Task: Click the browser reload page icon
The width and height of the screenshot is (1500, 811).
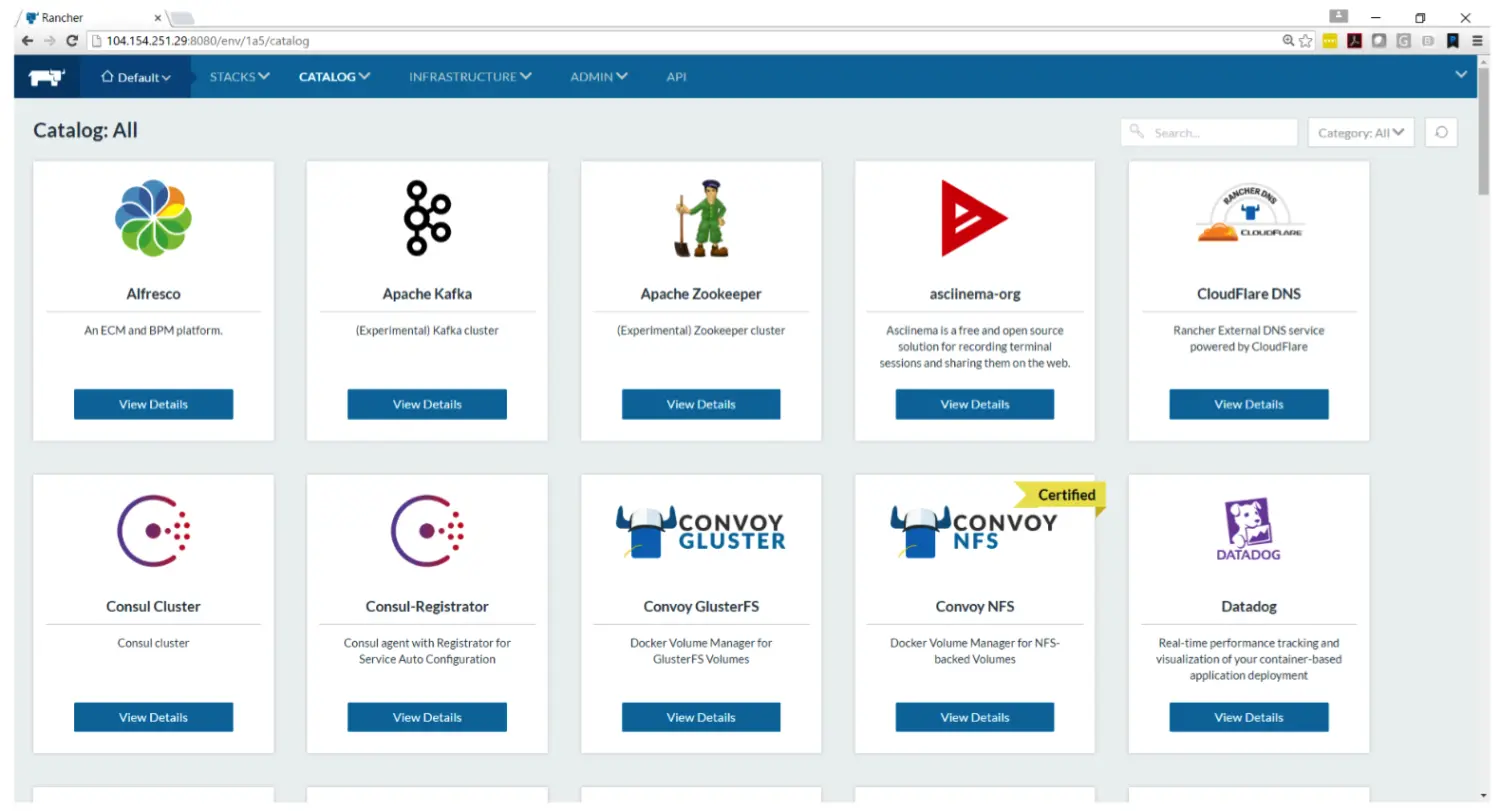Action: pyautogui.click(x=72, y=41)
